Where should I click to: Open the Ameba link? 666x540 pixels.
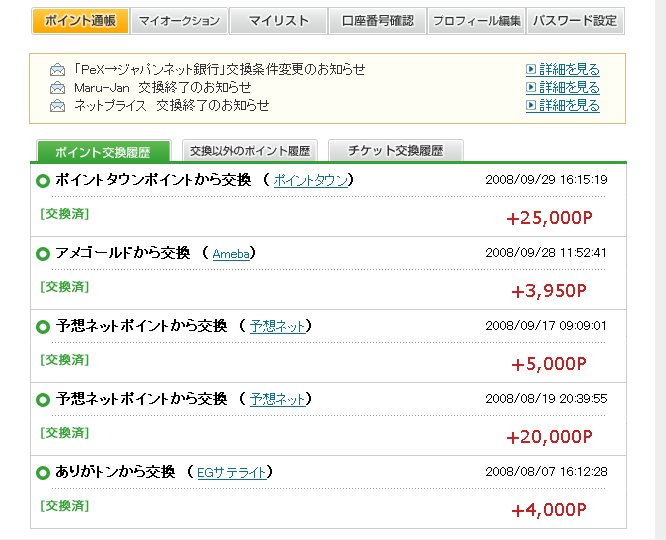[230, 254]
